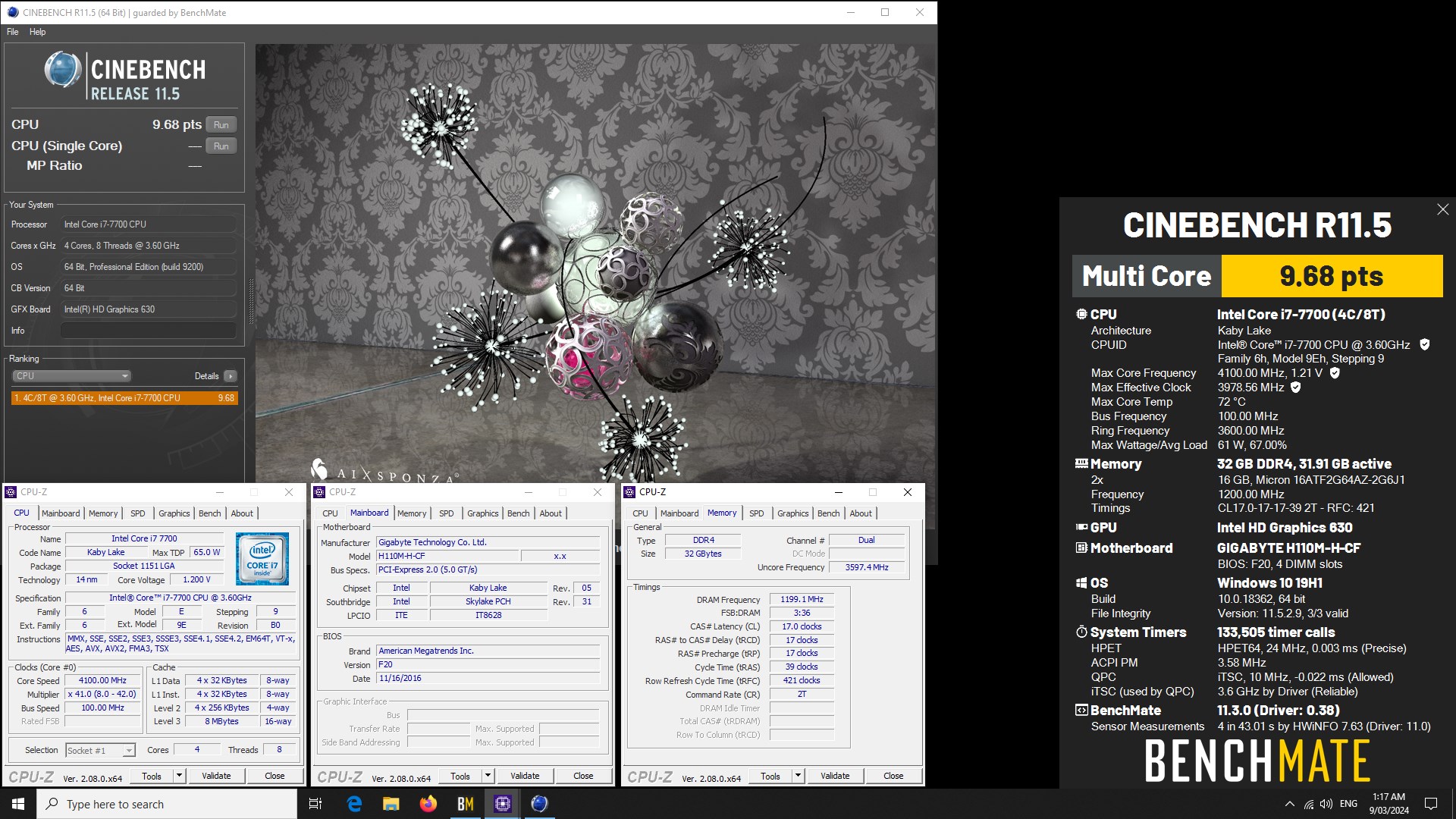
Task: Click the BenchMate version section icon
Action: (x=1081, y=711)
